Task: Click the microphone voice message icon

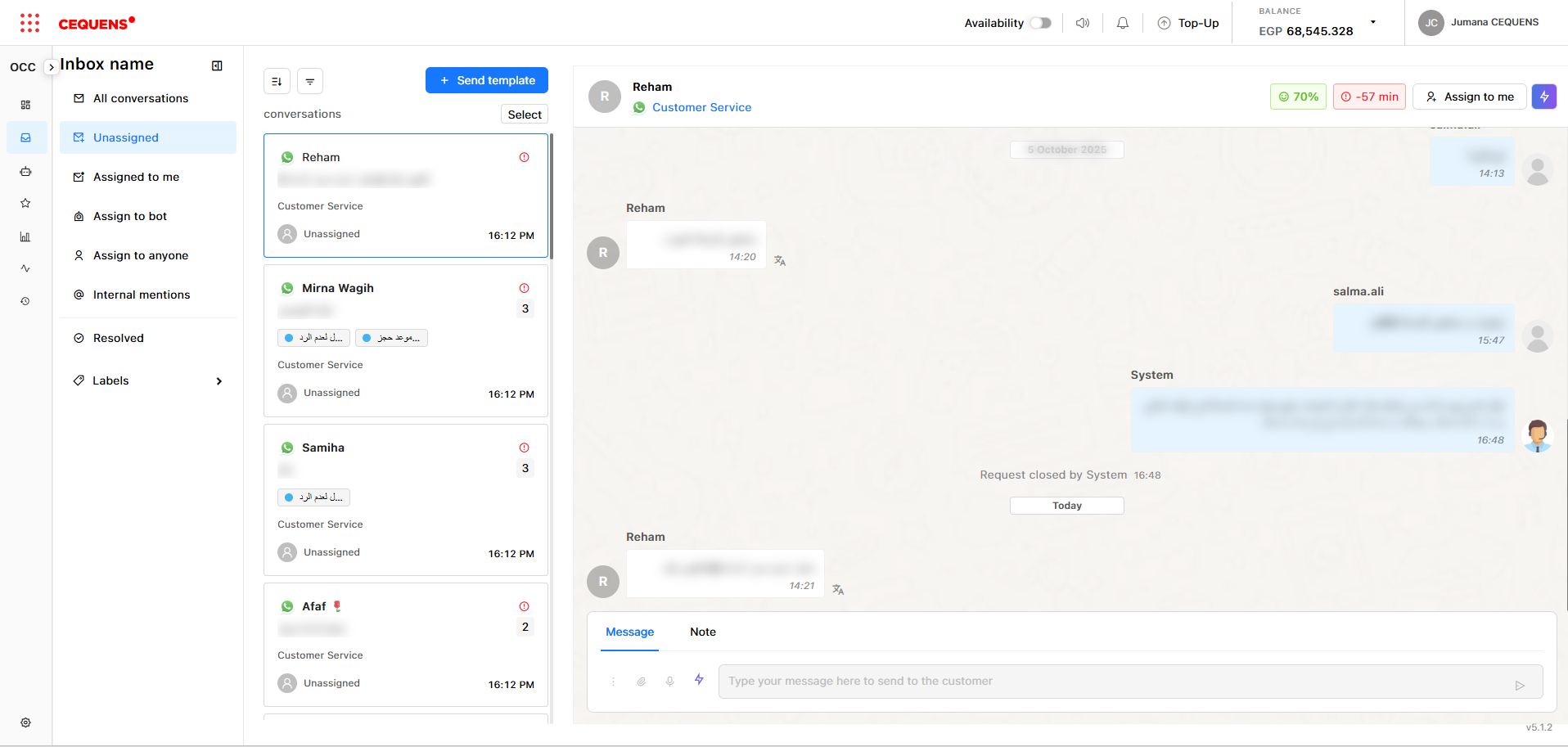Action: [x=670, y=682]
